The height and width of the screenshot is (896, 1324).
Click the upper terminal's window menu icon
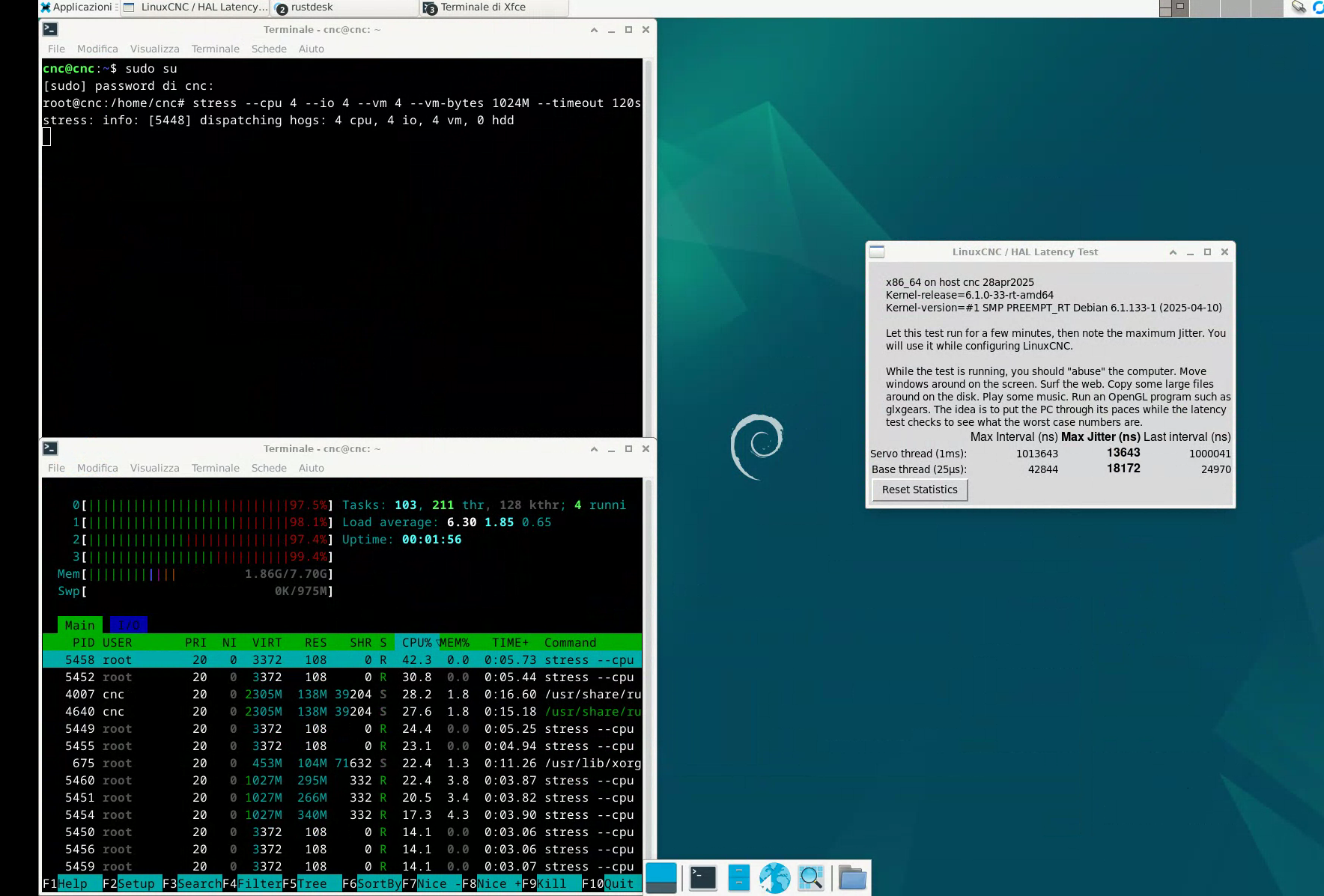click(x=50, y=29)
